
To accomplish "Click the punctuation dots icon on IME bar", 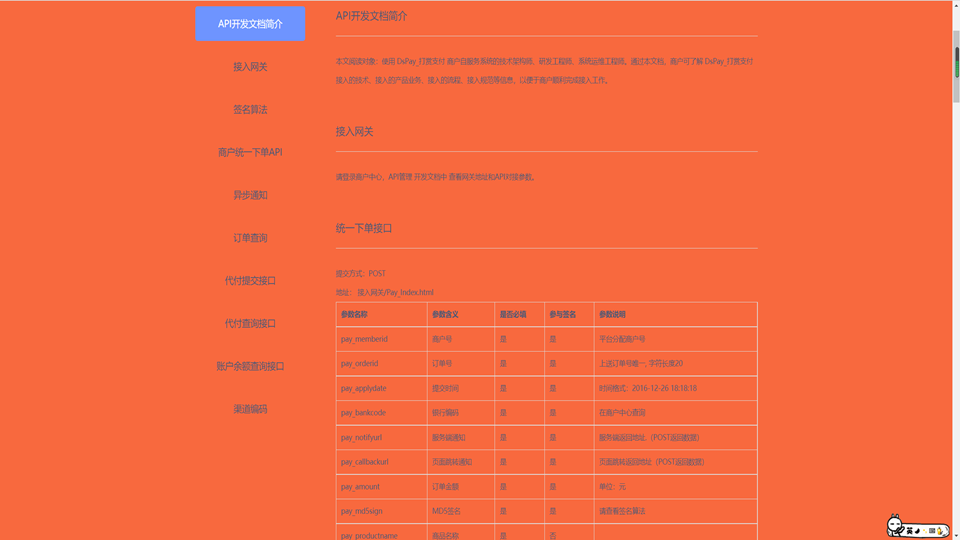I will tap(925, 531).
